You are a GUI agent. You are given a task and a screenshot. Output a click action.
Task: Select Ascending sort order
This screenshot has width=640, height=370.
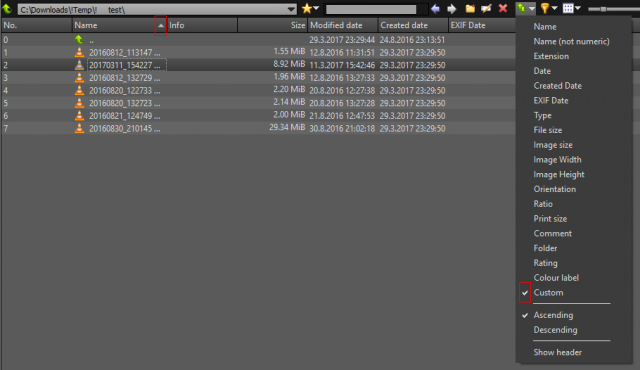click(553, 315)
